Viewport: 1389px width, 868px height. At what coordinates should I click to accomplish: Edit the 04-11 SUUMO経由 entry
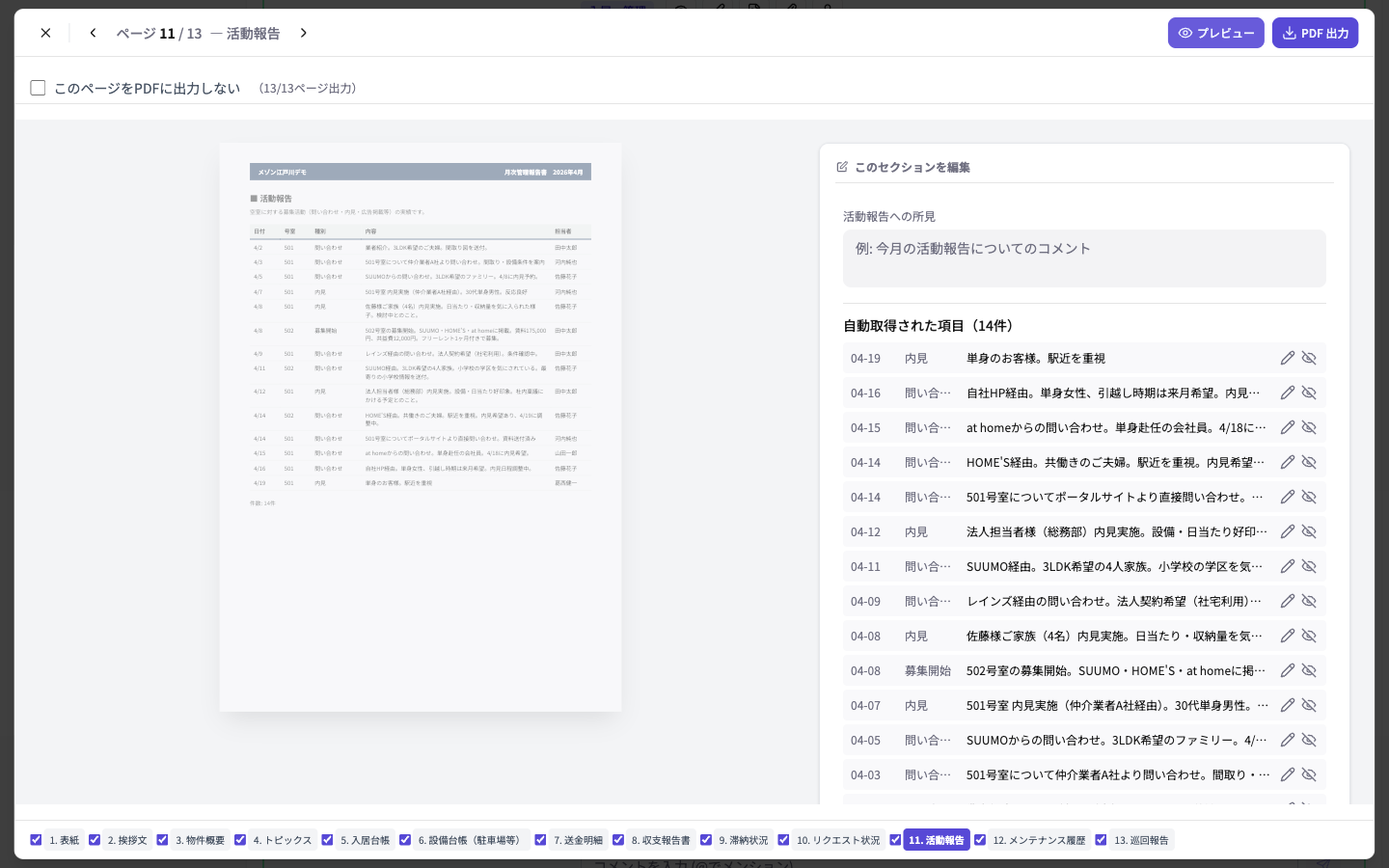coord(1288,566)
